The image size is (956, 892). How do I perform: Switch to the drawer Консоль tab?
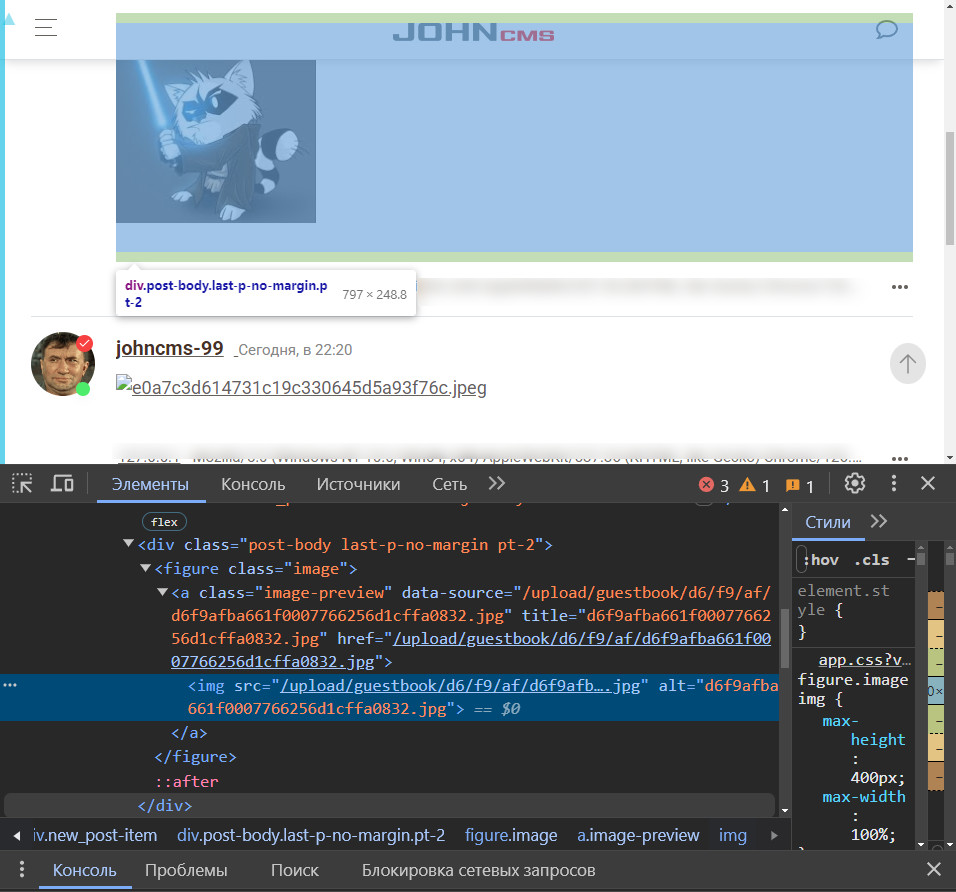(x=85, y=870)
